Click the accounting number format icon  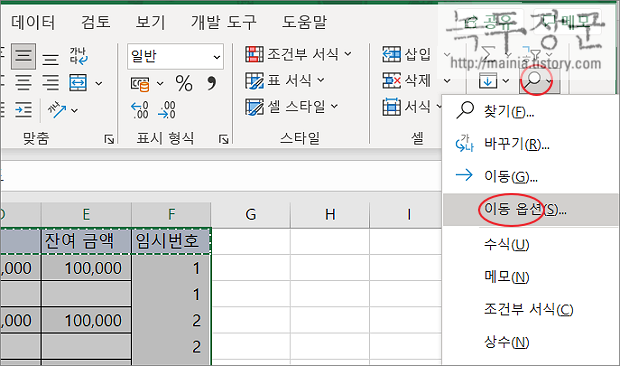[140, 83]
